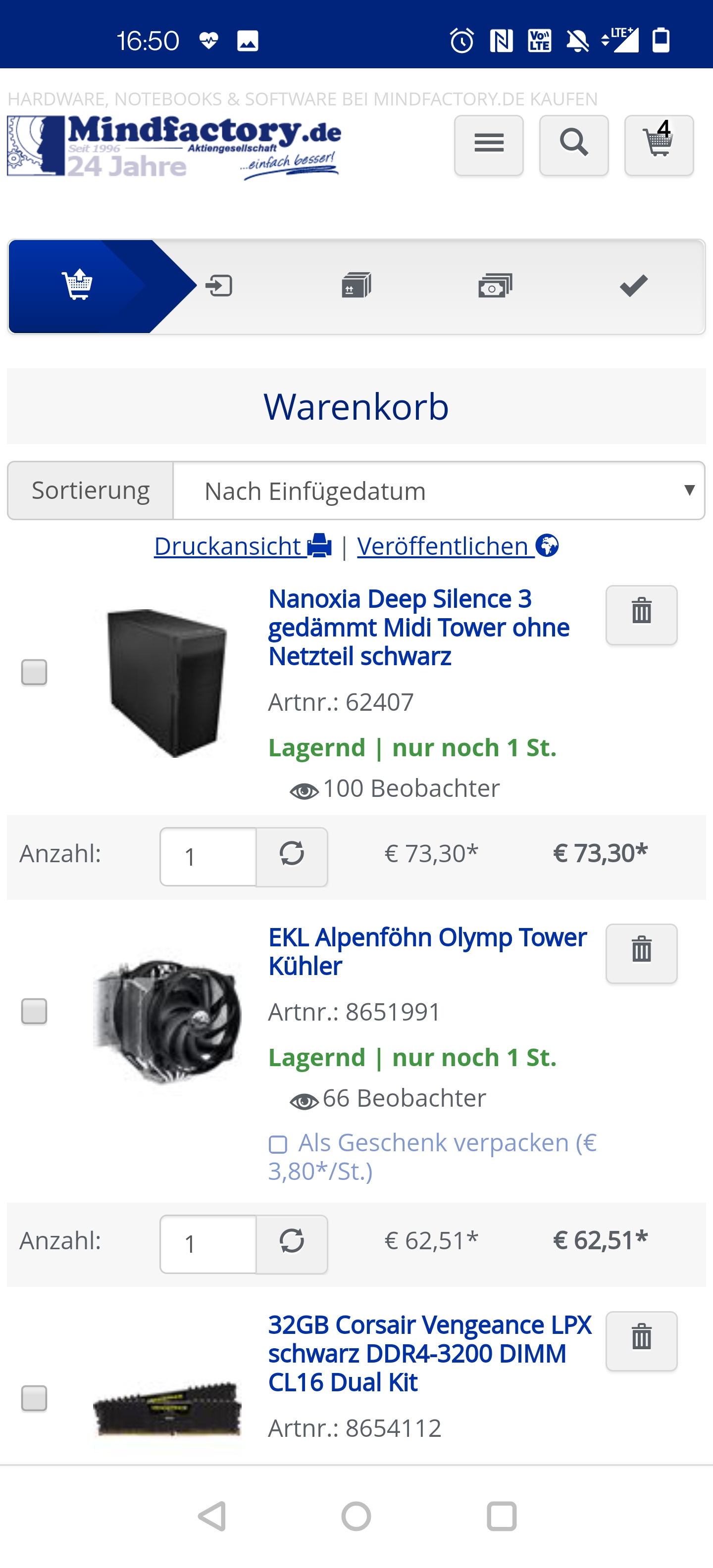Open the Druckansicht print view link
Image resolution: width=713 pixels, height=1568 pixels.
tap(242, 546)
